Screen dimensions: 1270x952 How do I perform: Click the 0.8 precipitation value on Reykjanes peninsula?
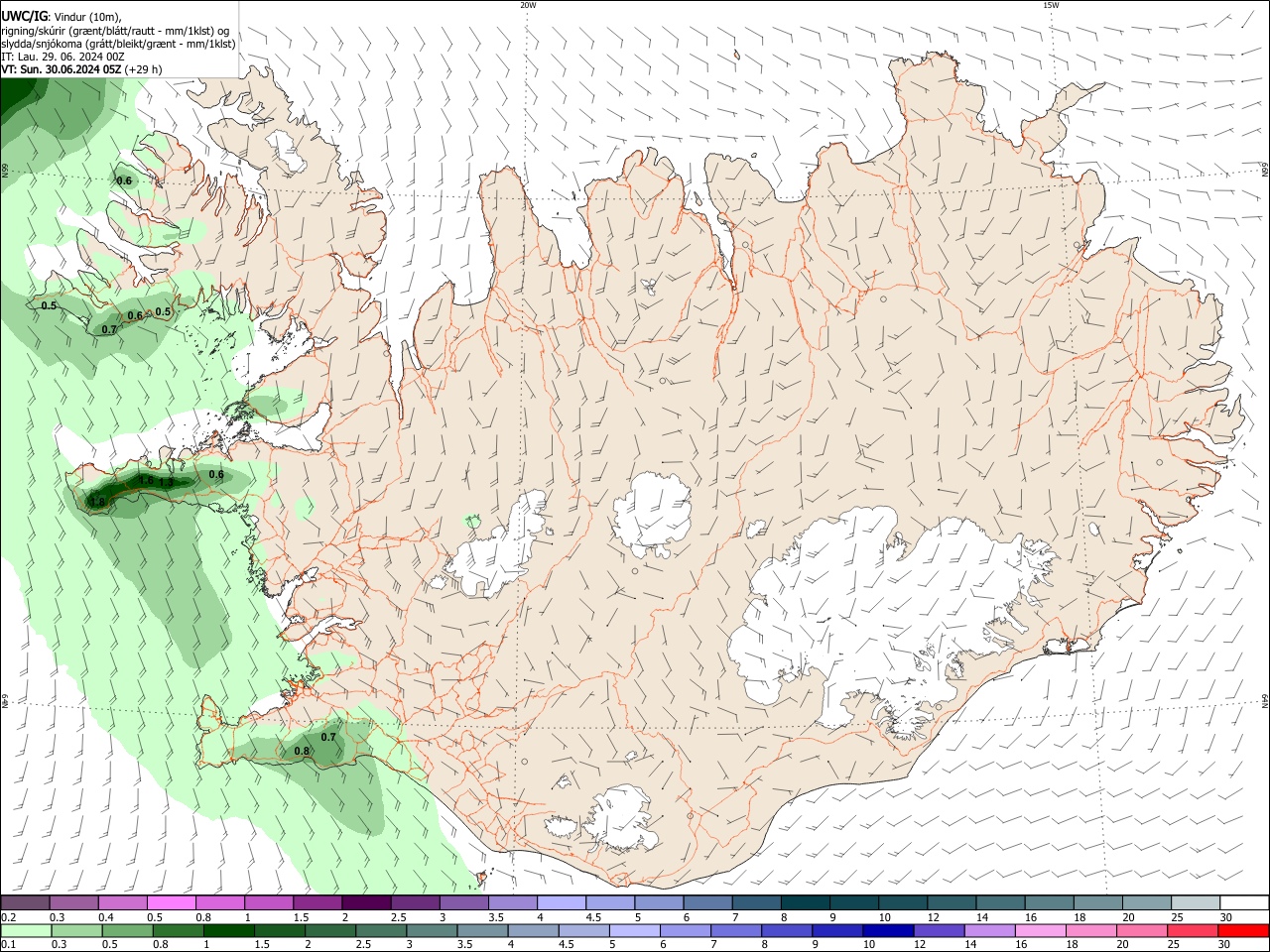pos(303,752)
